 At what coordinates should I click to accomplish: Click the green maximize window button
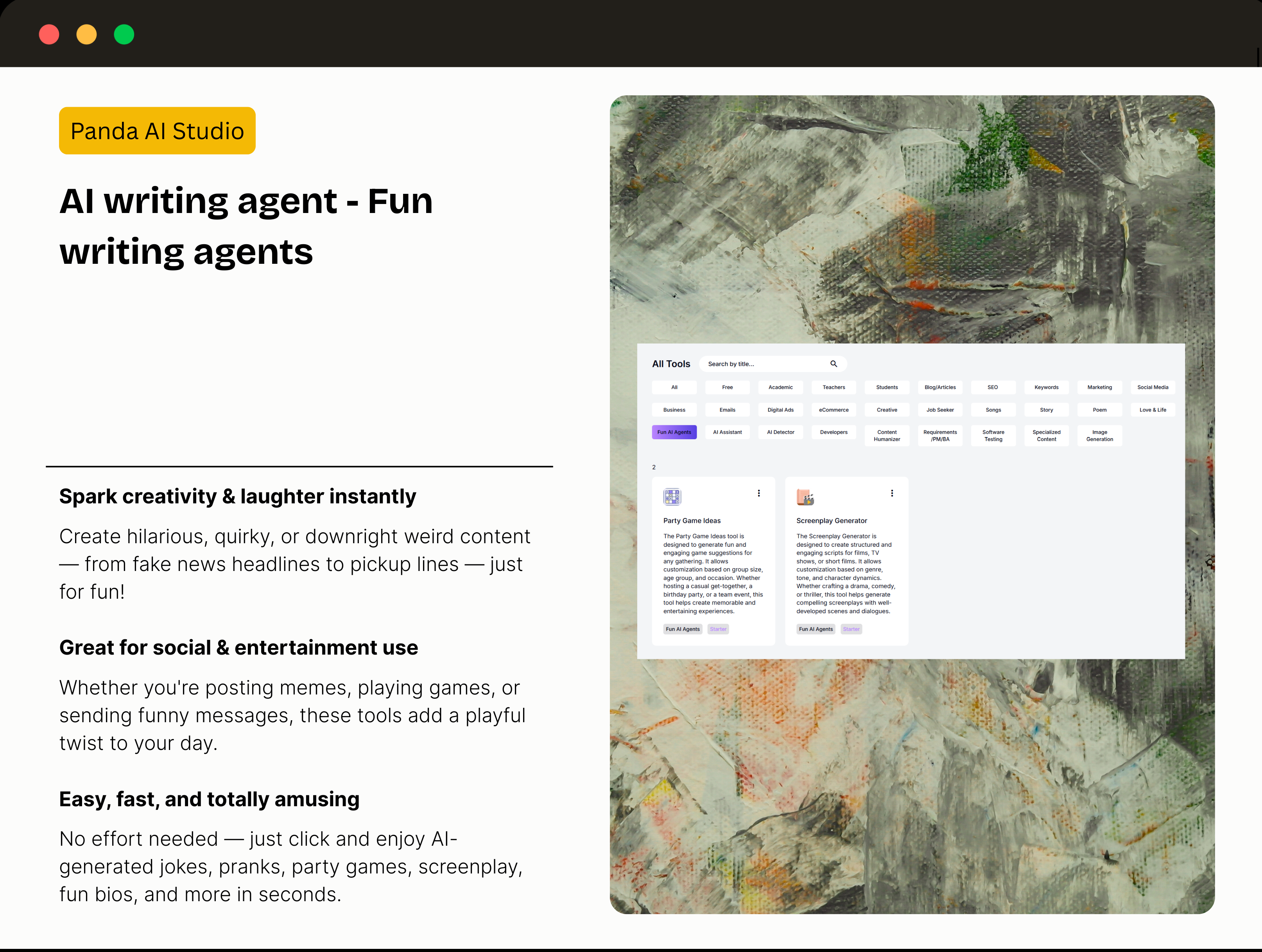[124, 34]
